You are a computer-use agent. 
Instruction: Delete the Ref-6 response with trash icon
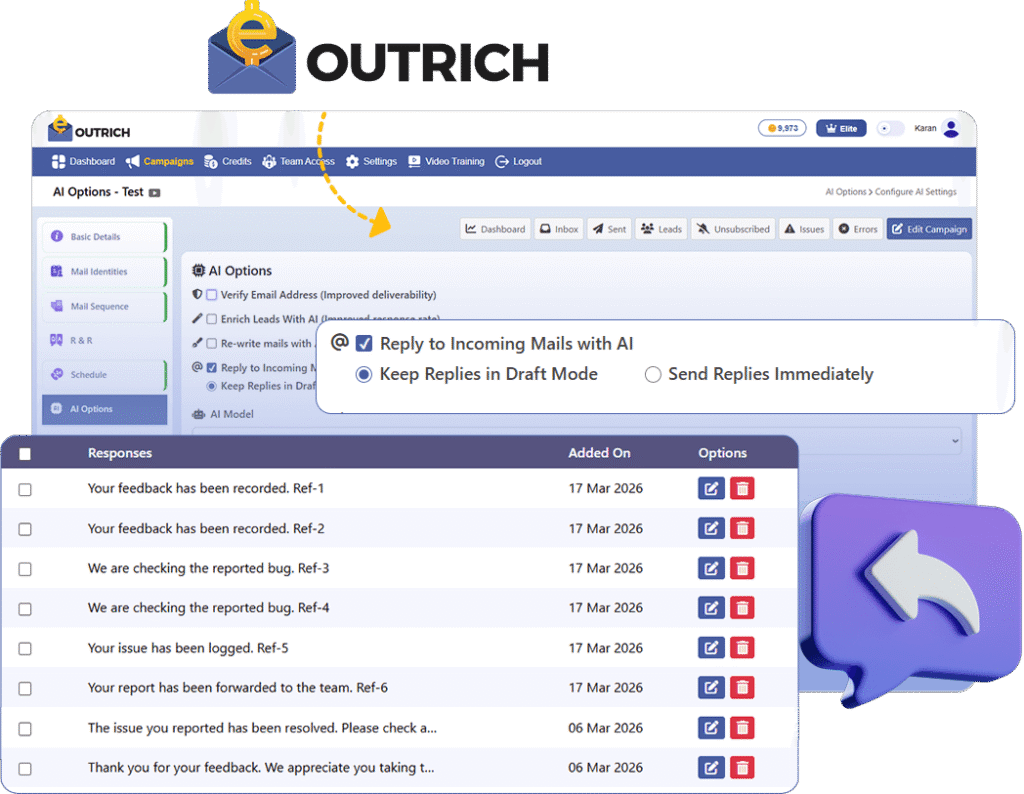742,687
